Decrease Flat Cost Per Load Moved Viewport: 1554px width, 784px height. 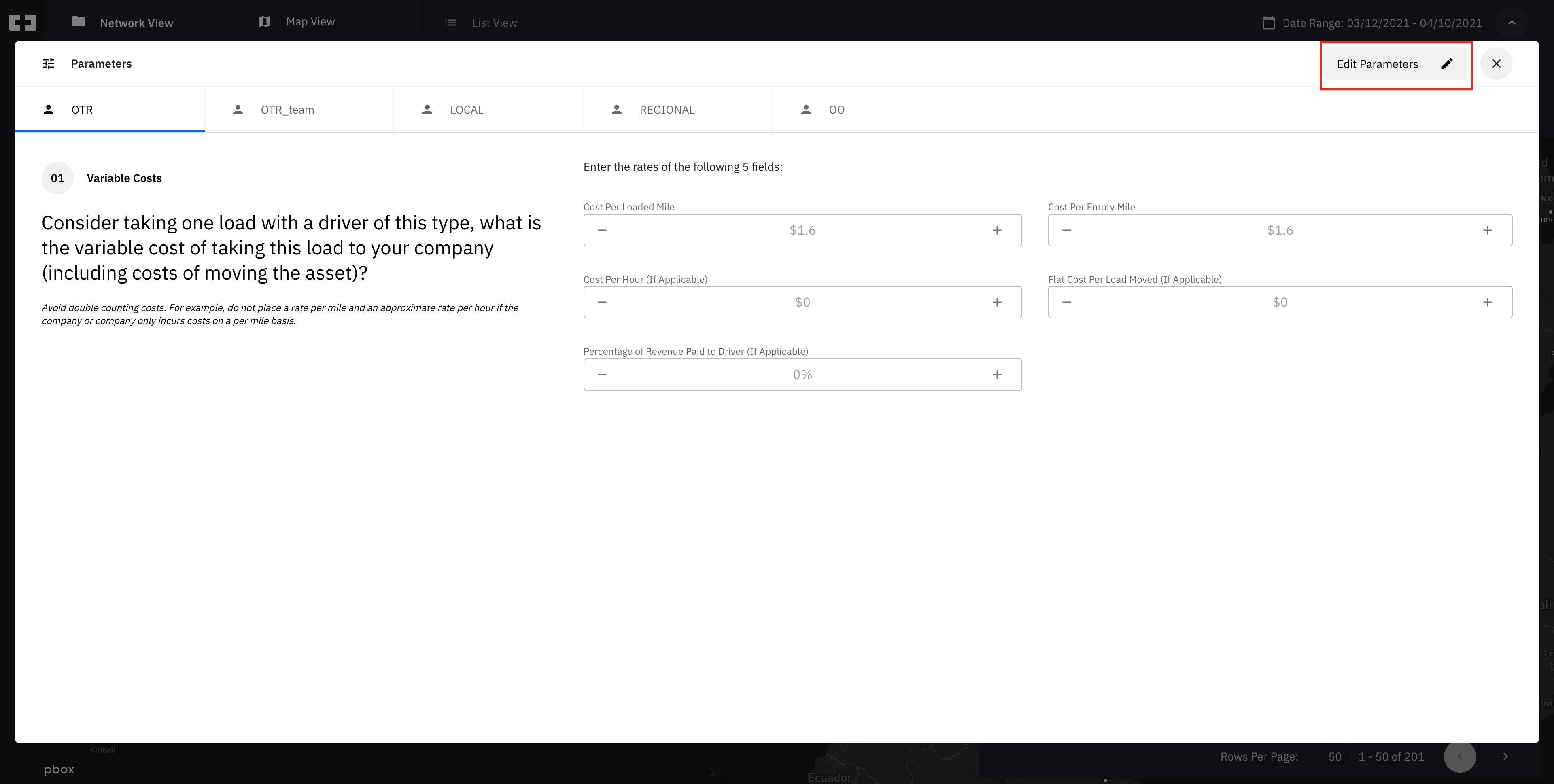click(1067, 302)
